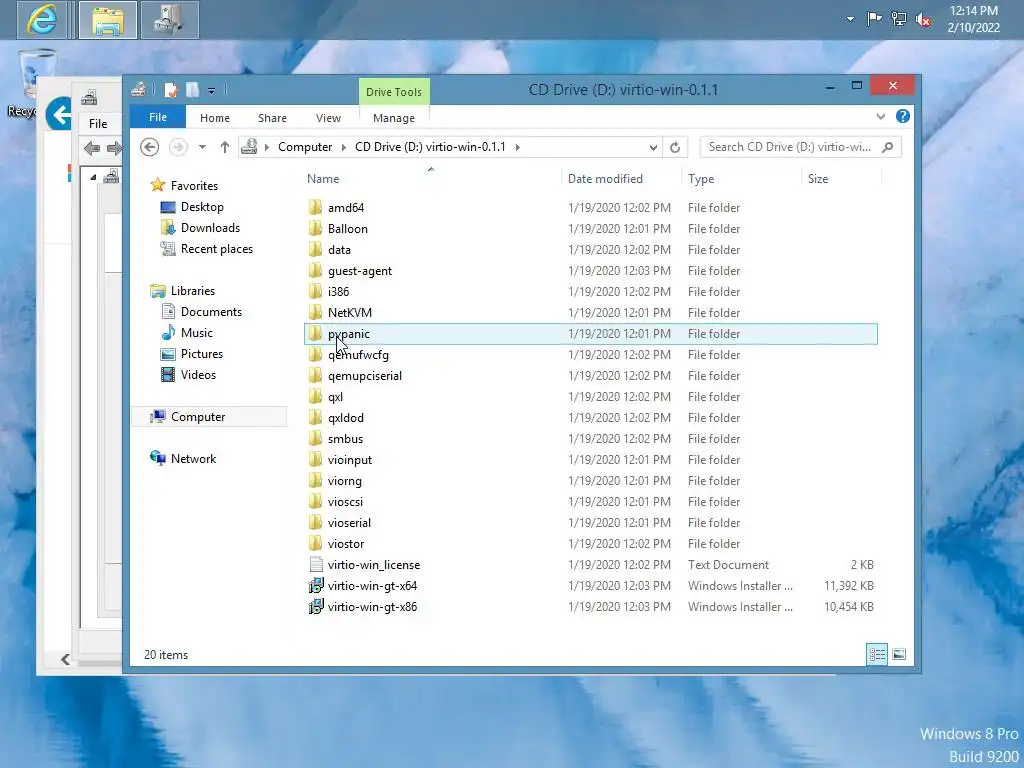Click the search magnifier icon
1024x768 pixels.
click(x=888, y=147)
